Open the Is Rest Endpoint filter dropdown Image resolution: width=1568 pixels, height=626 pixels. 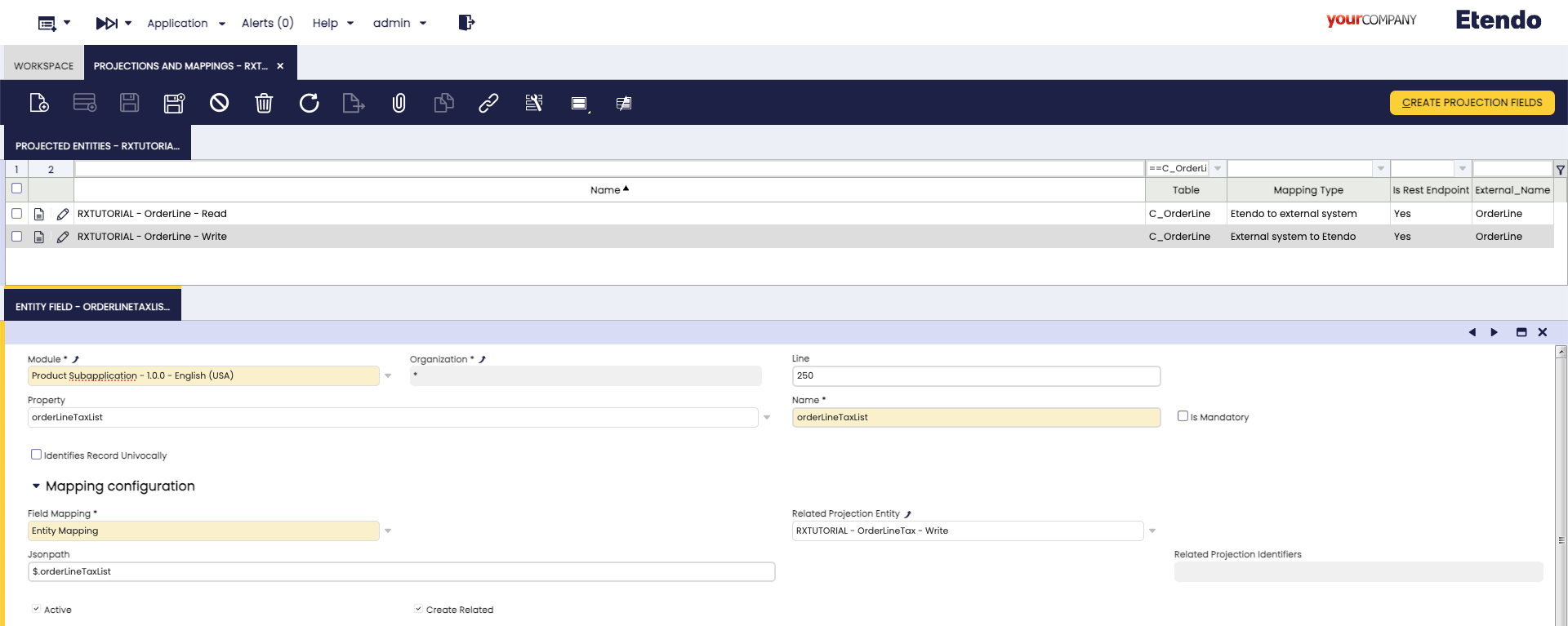pos(1463,169)
